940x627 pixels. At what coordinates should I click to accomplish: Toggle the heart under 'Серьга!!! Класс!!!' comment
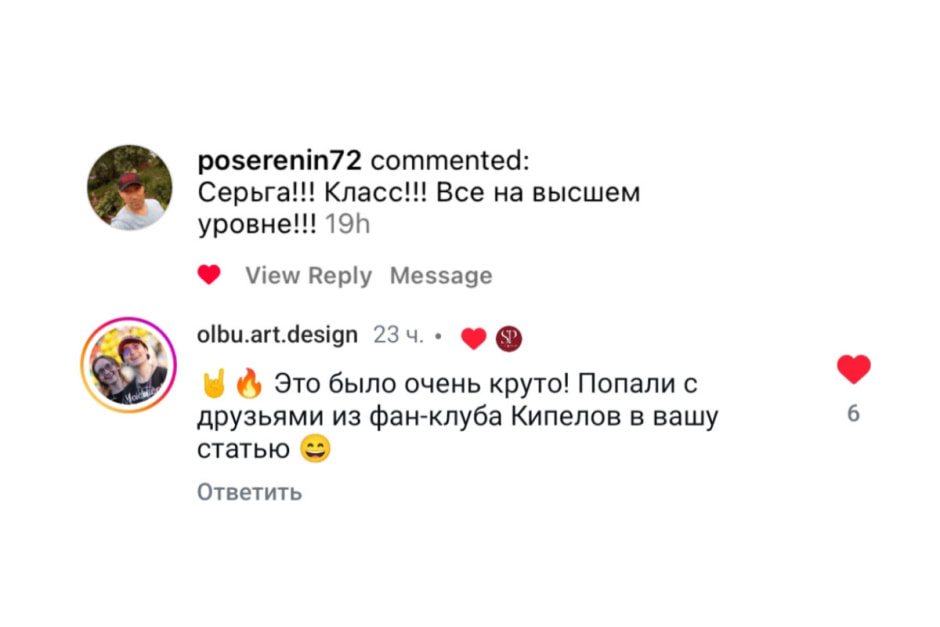(210, 274)
